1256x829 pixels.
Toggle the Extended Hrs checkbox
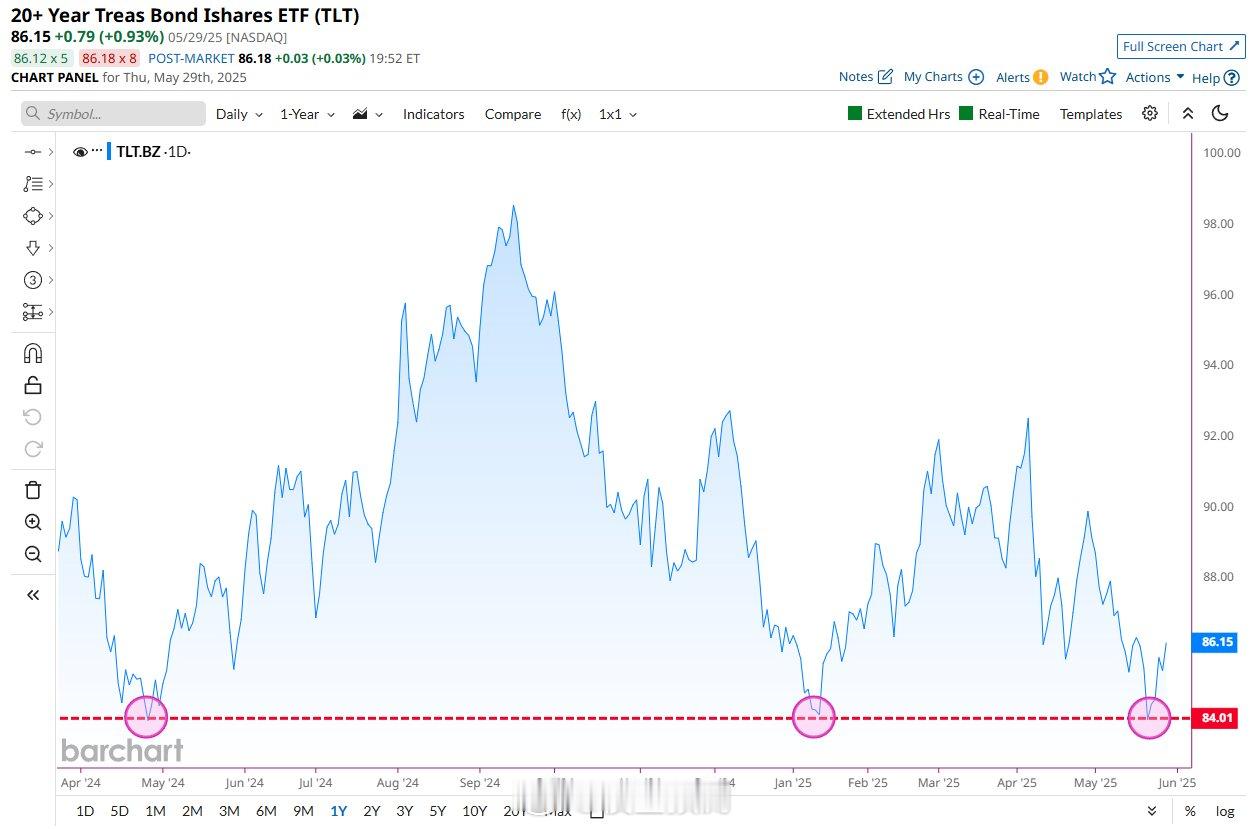854,114
